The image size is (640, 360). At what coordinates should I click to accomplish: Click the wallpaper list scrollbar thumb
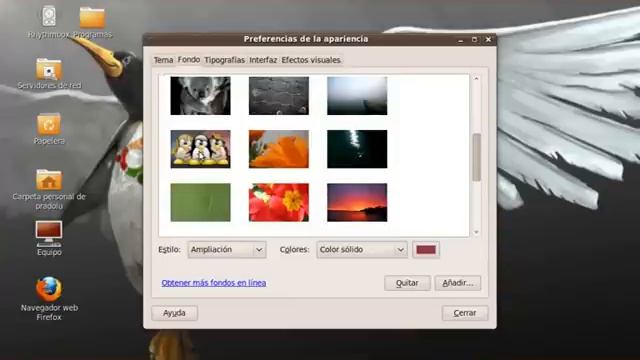(x=476, y=157)
